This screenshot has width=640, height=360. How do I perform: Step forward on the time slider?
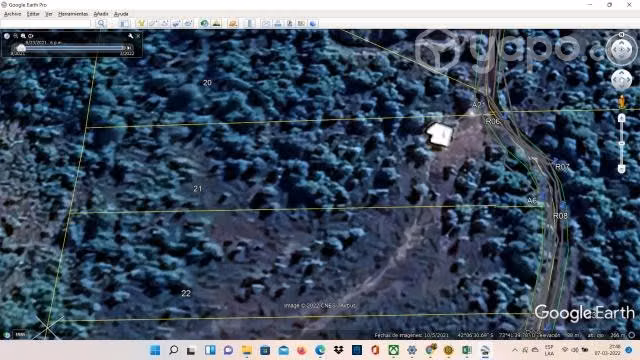coord(129,48)
